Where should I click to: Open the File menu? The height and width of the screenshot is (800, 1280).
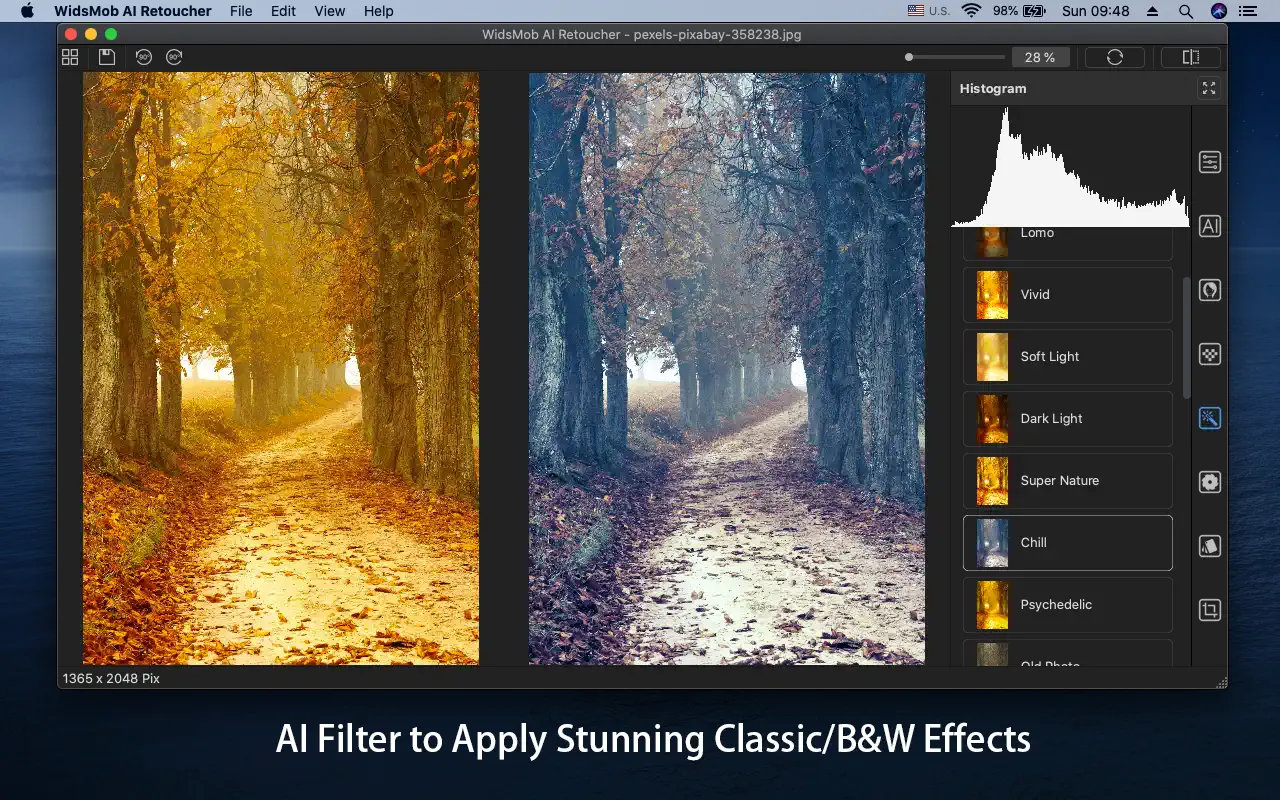[241, 11]
